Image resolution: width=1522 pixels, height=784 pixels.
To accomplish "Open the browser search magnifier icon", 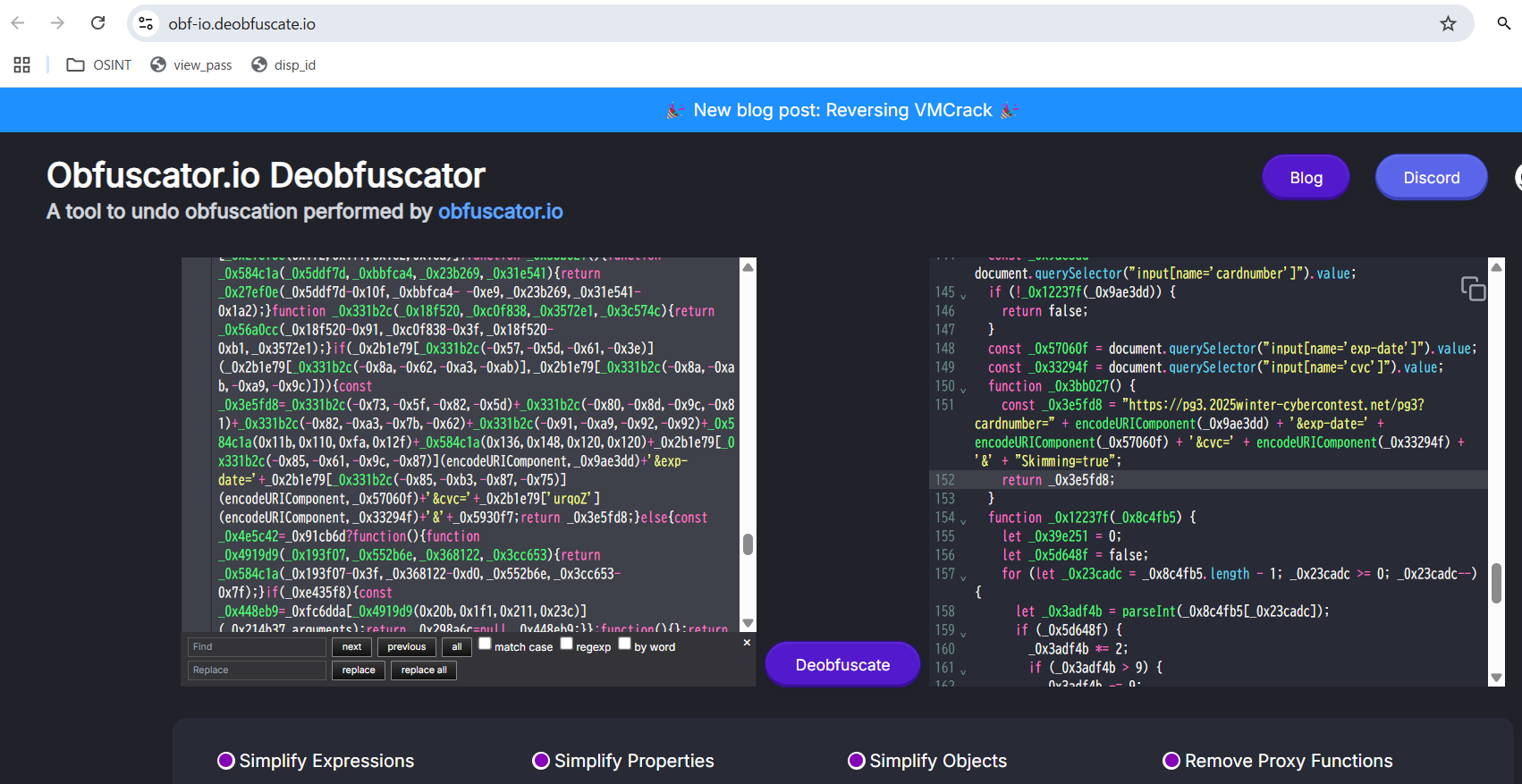I will [x=1504, y=23].
